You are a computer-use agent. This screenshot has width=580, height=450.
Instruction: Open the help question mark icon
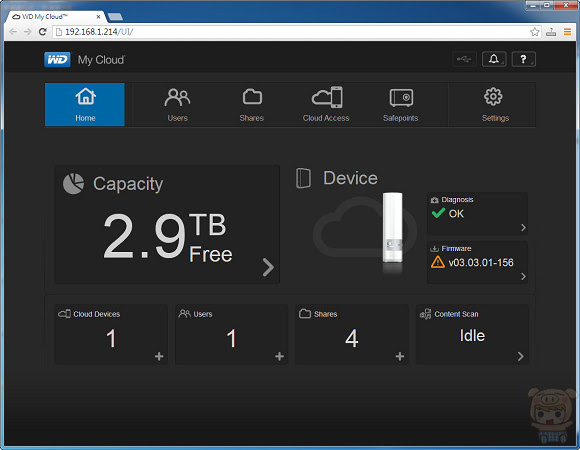pyautogui.click(x=523, y=59)
